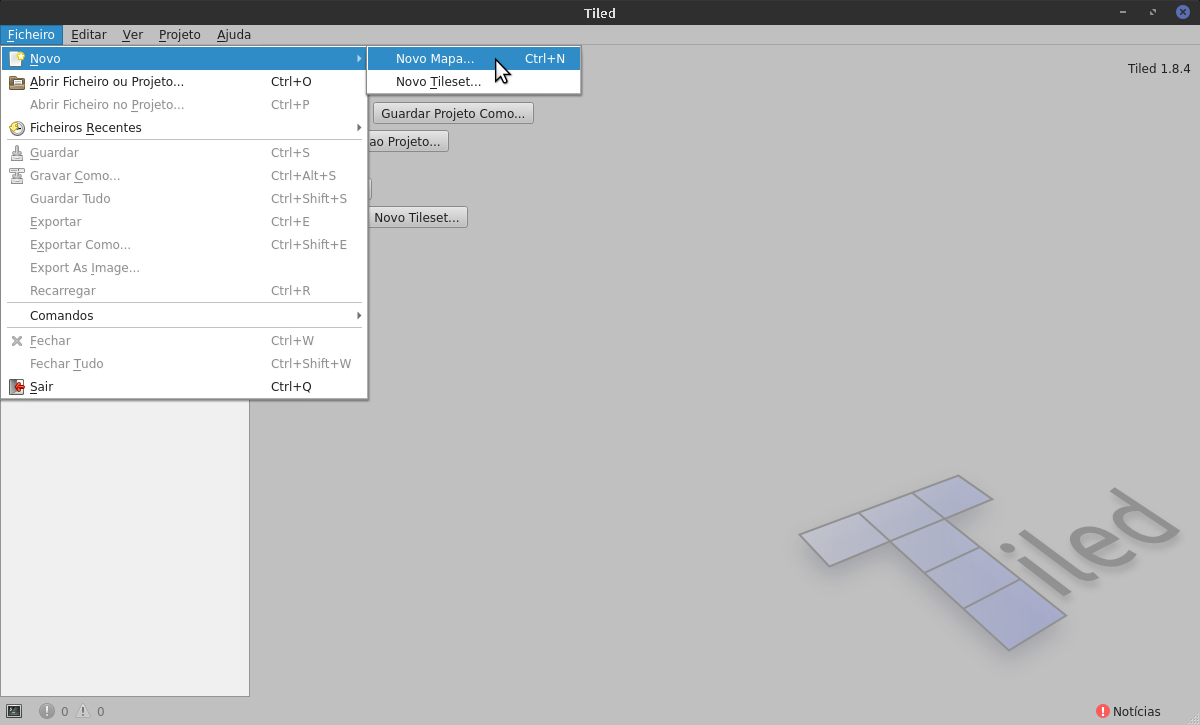Image resolution: width=1200 pixels, height=725 pixels.
Task: Click the Ctrl+O shortcut text
Action: [291, 82]
